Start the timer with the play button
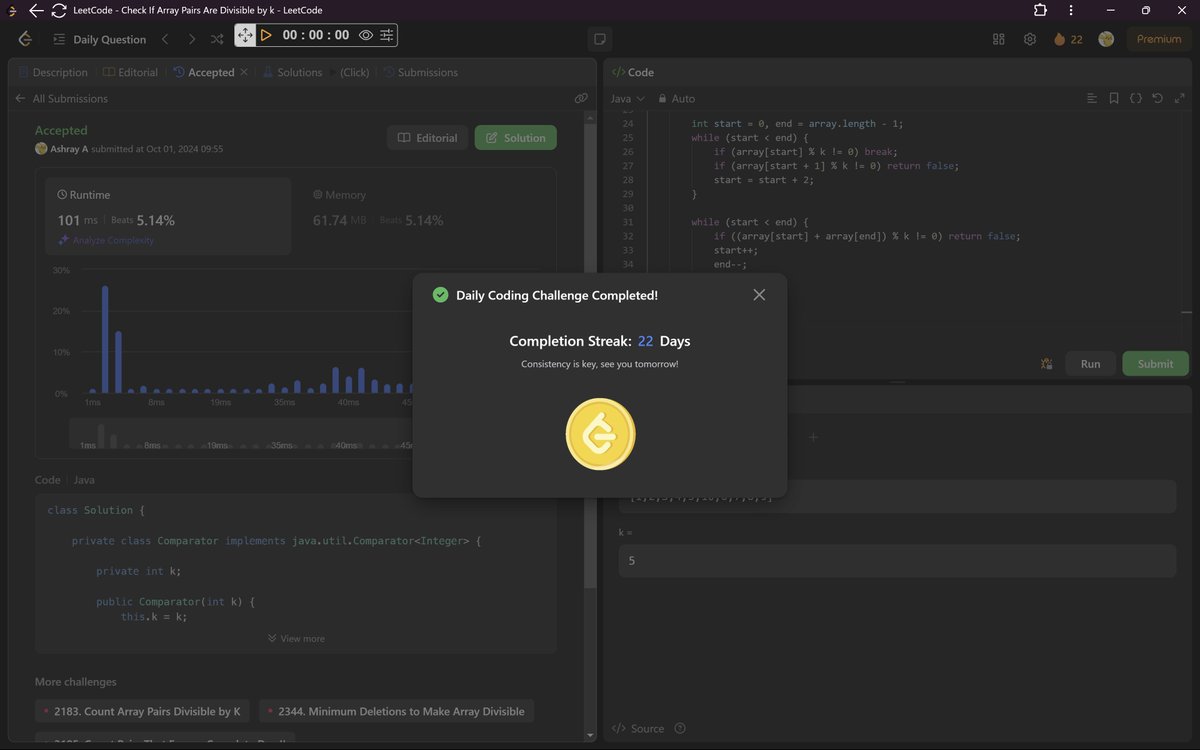This screenshot has width=1200, height=750. [266, 35]
